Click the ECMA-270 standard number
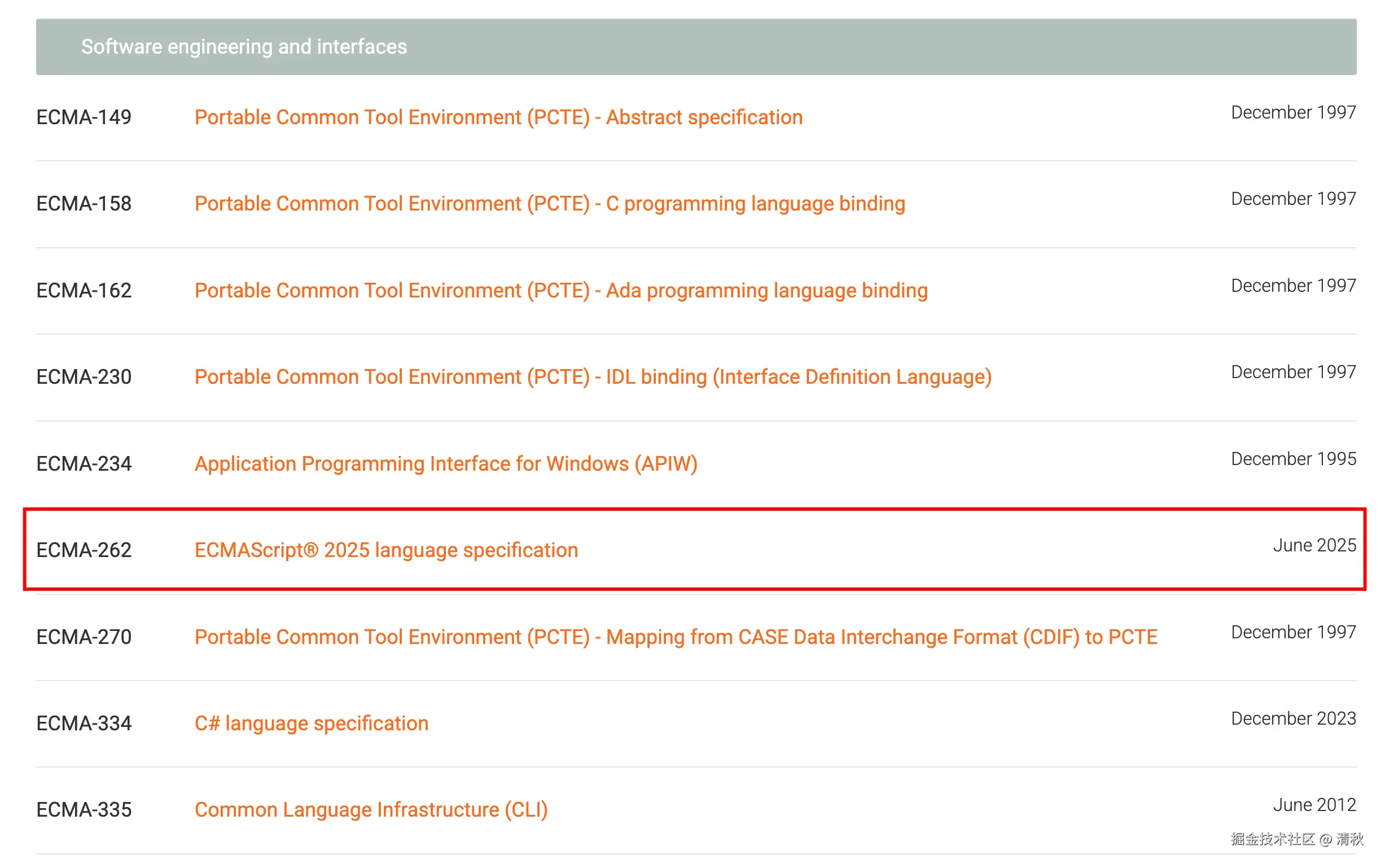 tap(84, 637)
